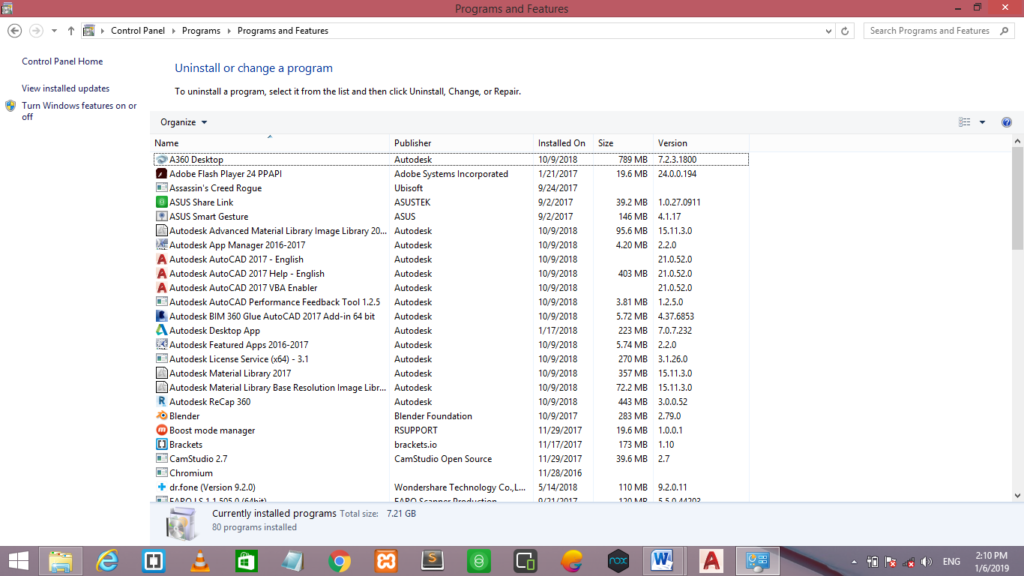Image resolution: width=1024 pixels, height=576 pixels.
Task: Select Chromium in the program list
Action: pos(451,473)
